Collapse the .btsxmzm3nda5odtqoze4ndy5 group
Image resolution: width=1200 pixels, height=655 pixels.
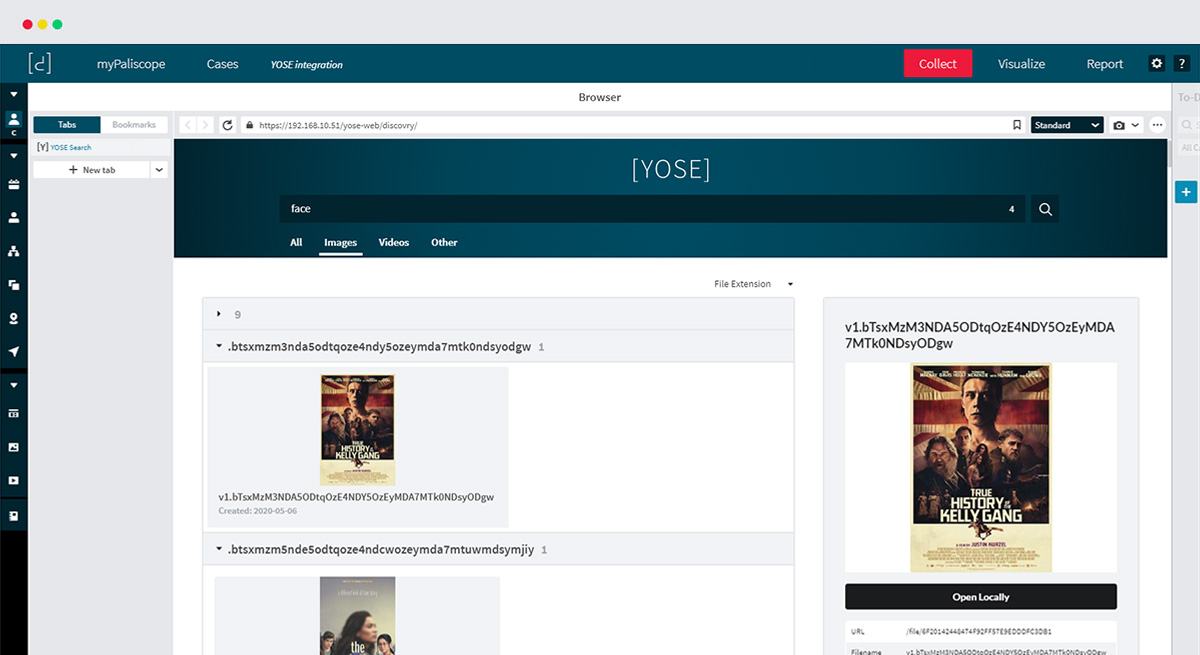(219, 347)
